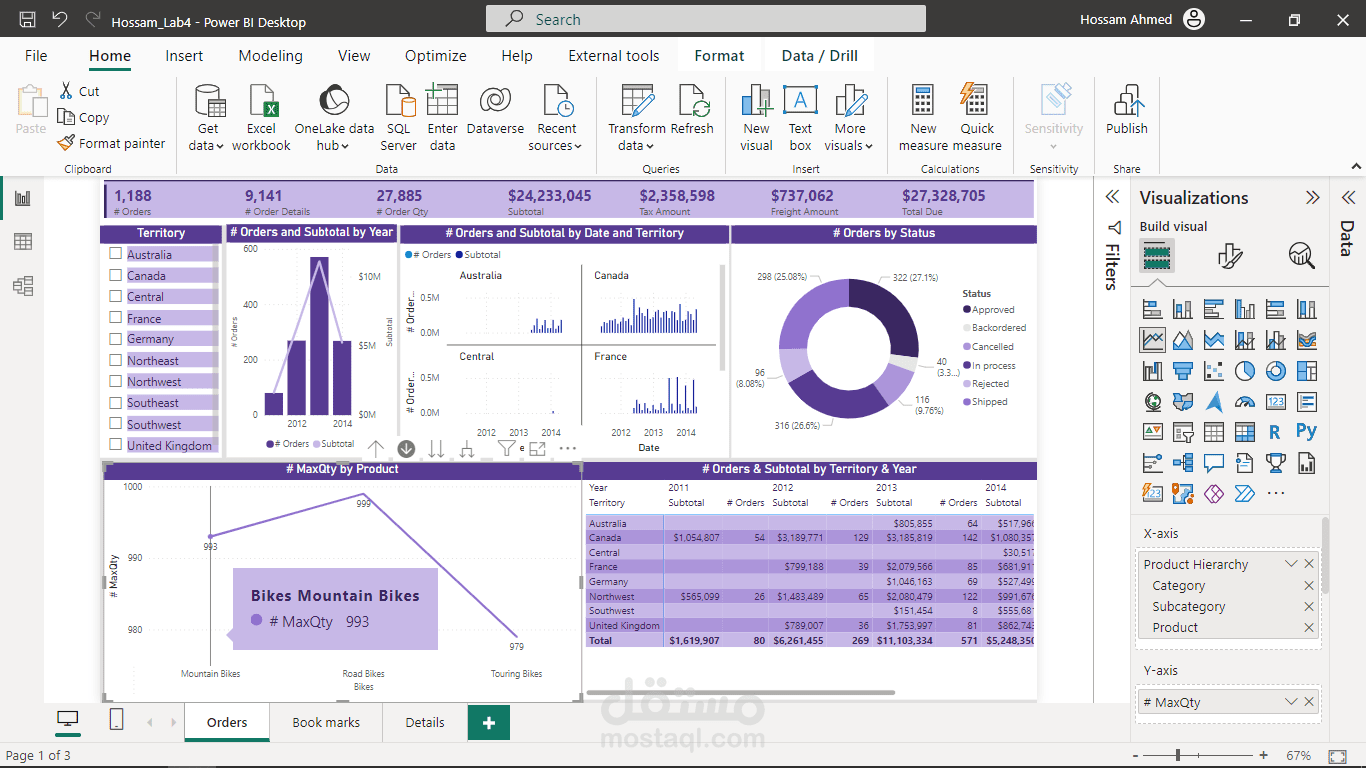Select the pie chart visual icon
This screenshot has width=1366, height=768.
(1244, 370)
